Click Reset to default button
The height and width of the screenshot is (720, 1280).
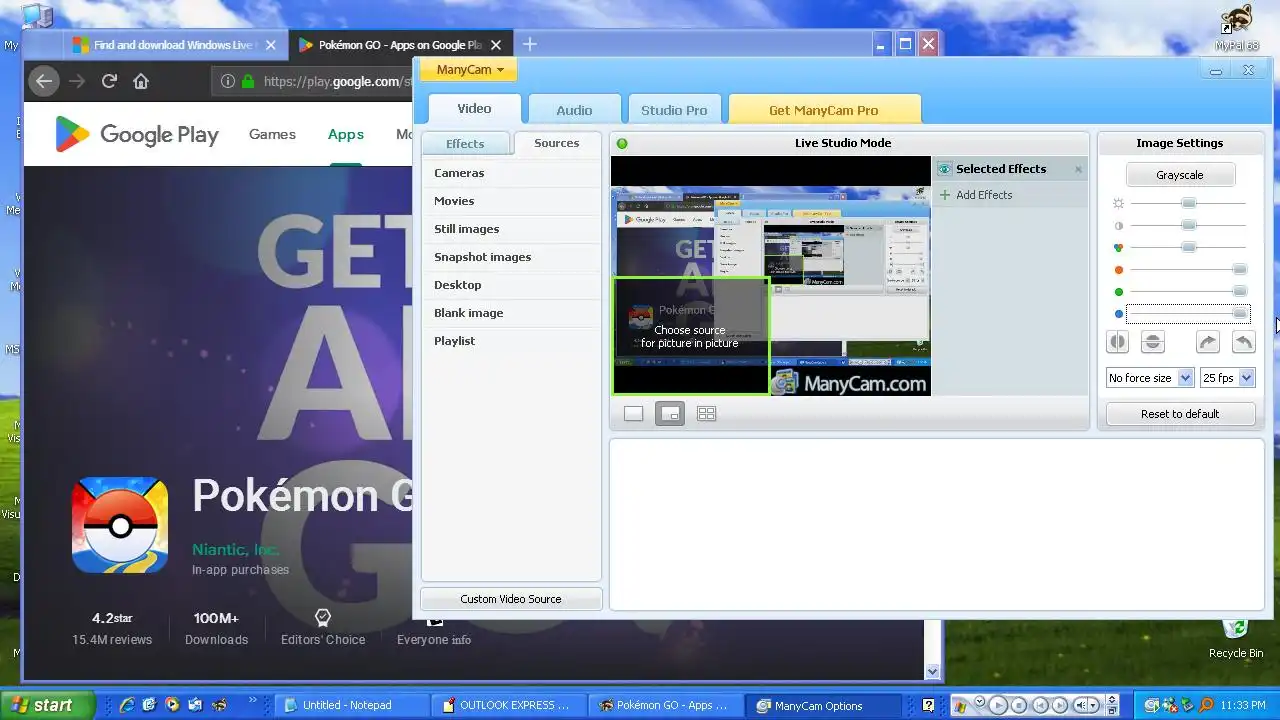(x=1180, y=414)
